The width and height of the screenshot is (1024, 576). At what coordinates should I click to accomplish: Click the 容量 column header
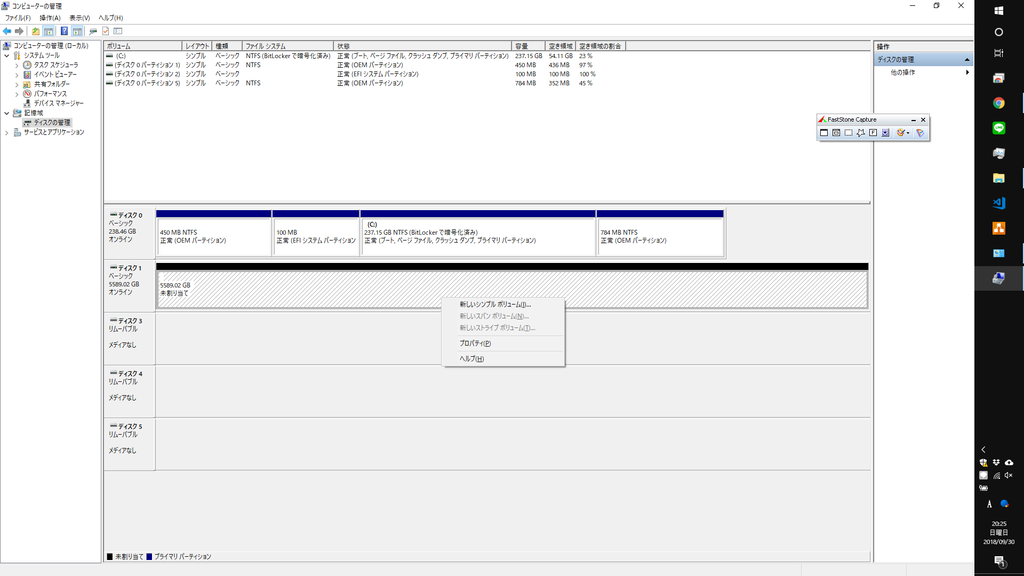(528, 46)
